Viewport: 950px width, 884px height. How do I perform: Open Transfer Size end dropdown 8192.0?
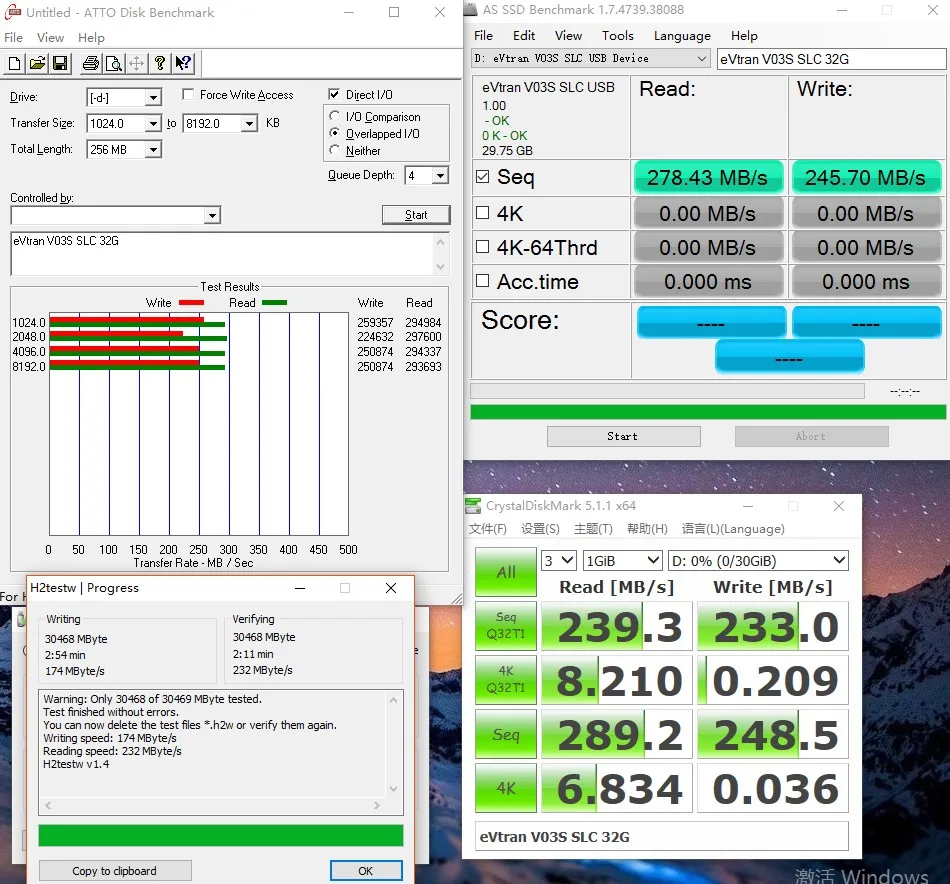tap(249, 124)
